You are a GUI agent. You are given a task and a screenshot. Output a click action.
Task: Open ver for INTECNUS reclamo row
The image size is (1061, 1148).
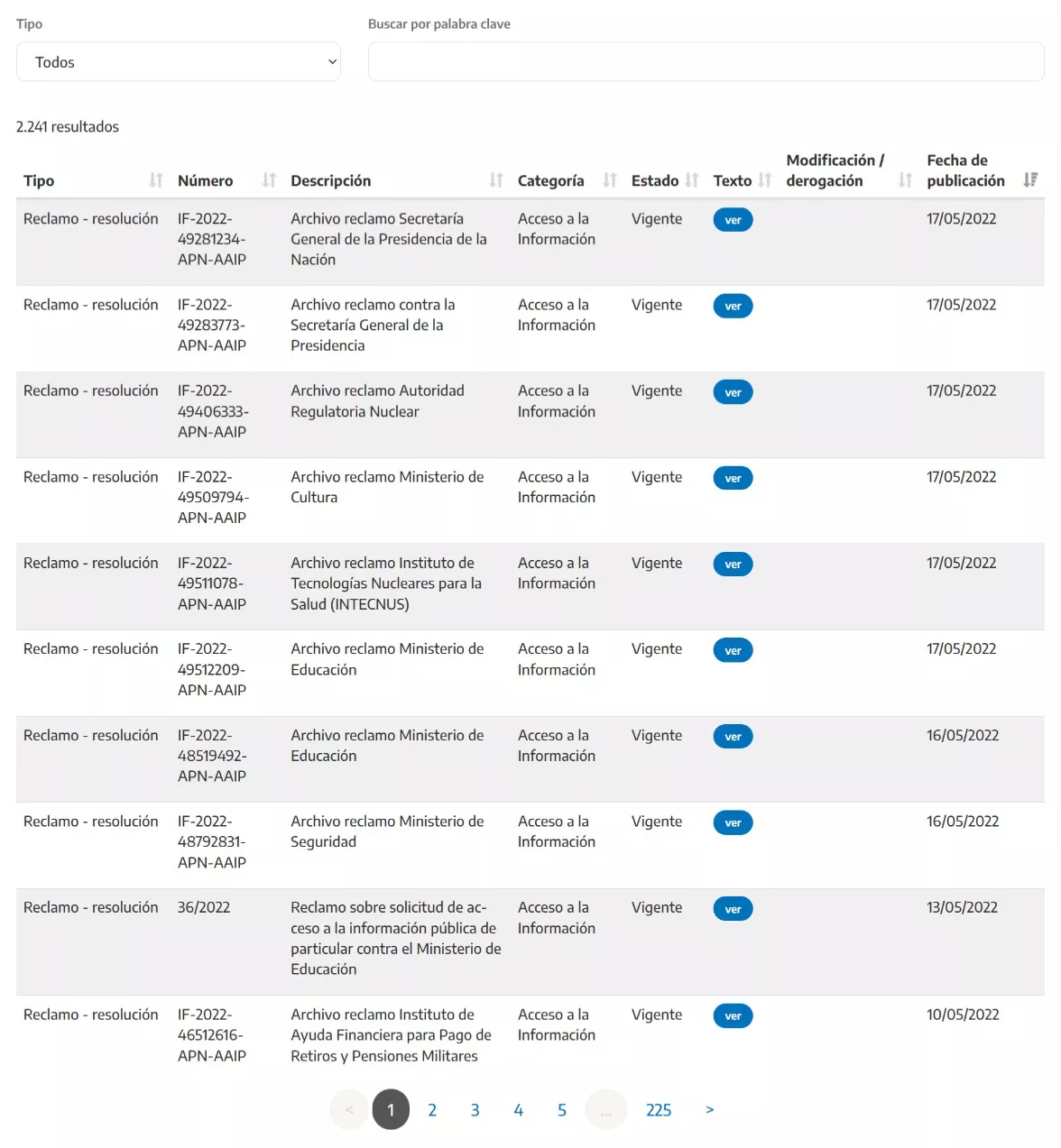tap(733, 565)
